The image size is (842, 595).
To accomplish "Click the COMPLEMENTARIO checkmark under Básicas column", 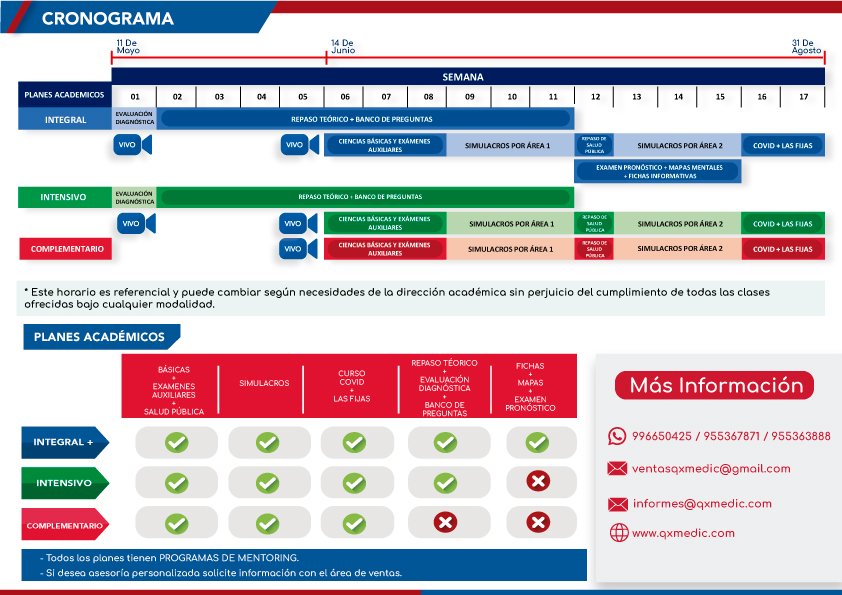I will [x=177, y=524].
